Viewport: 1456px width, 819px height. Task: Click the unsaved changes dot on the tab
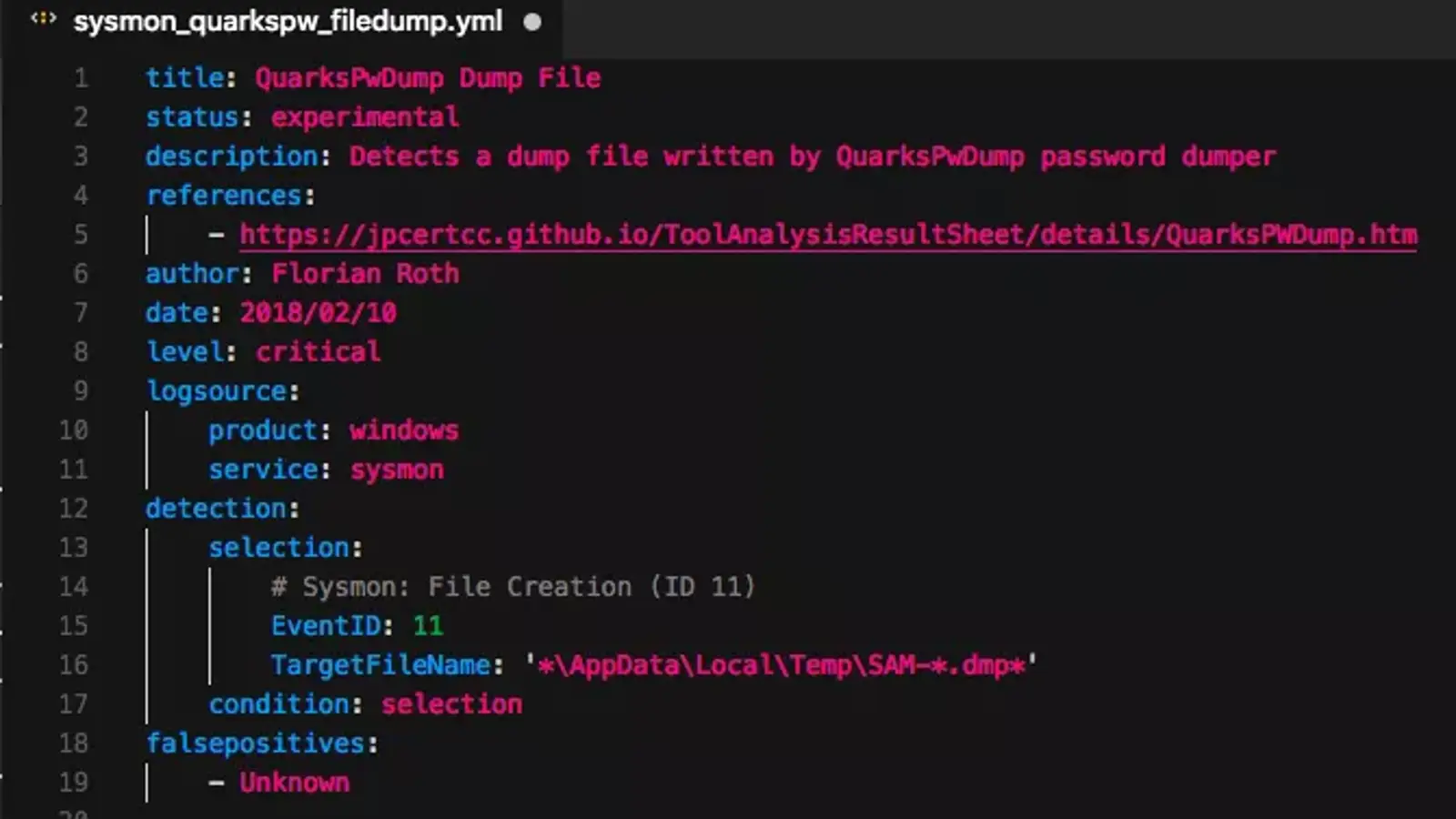point(532,22)
